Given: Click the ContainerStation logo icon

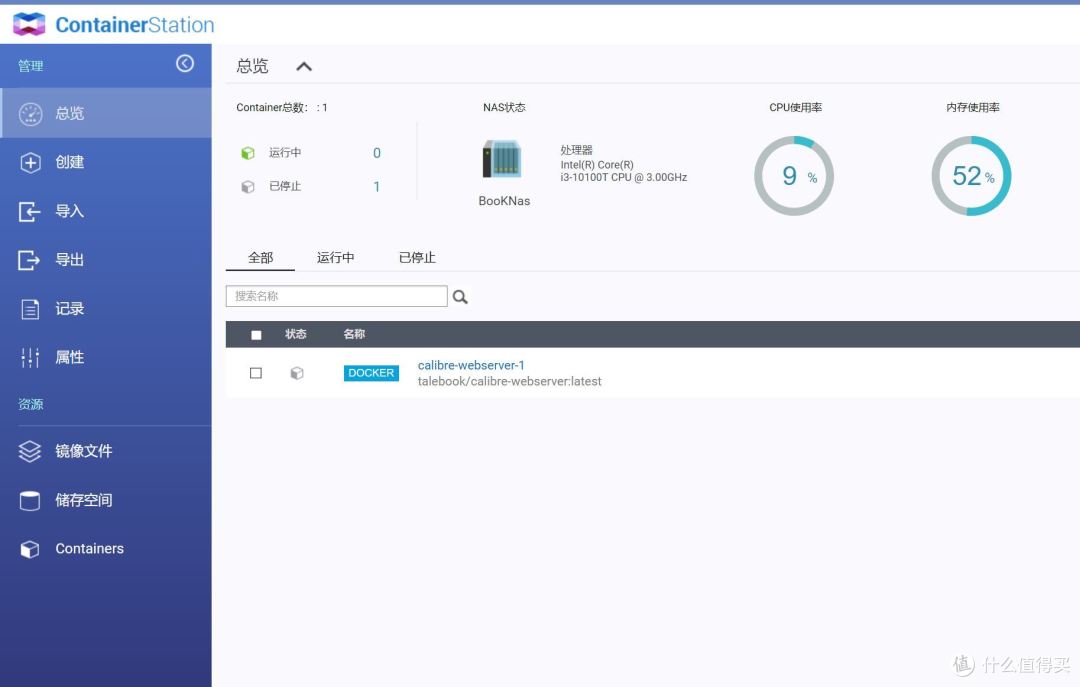Looking at the screenshot, I should (x=29, y=24).
